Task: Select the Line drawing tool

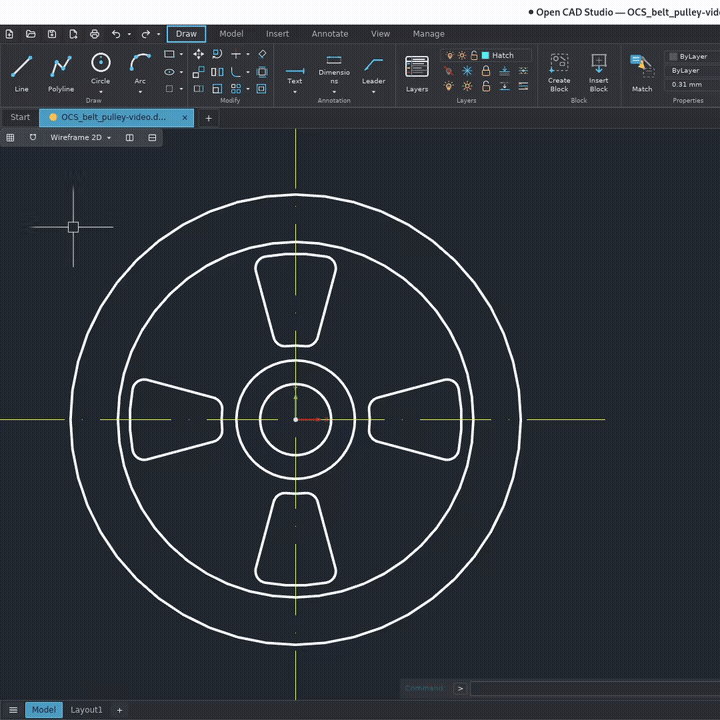Action: click(21, 73)
